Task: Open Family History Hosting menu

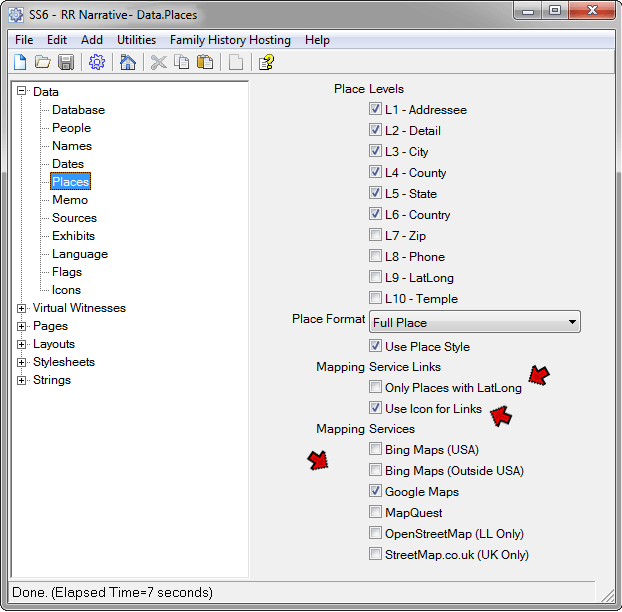Action: 230,40
